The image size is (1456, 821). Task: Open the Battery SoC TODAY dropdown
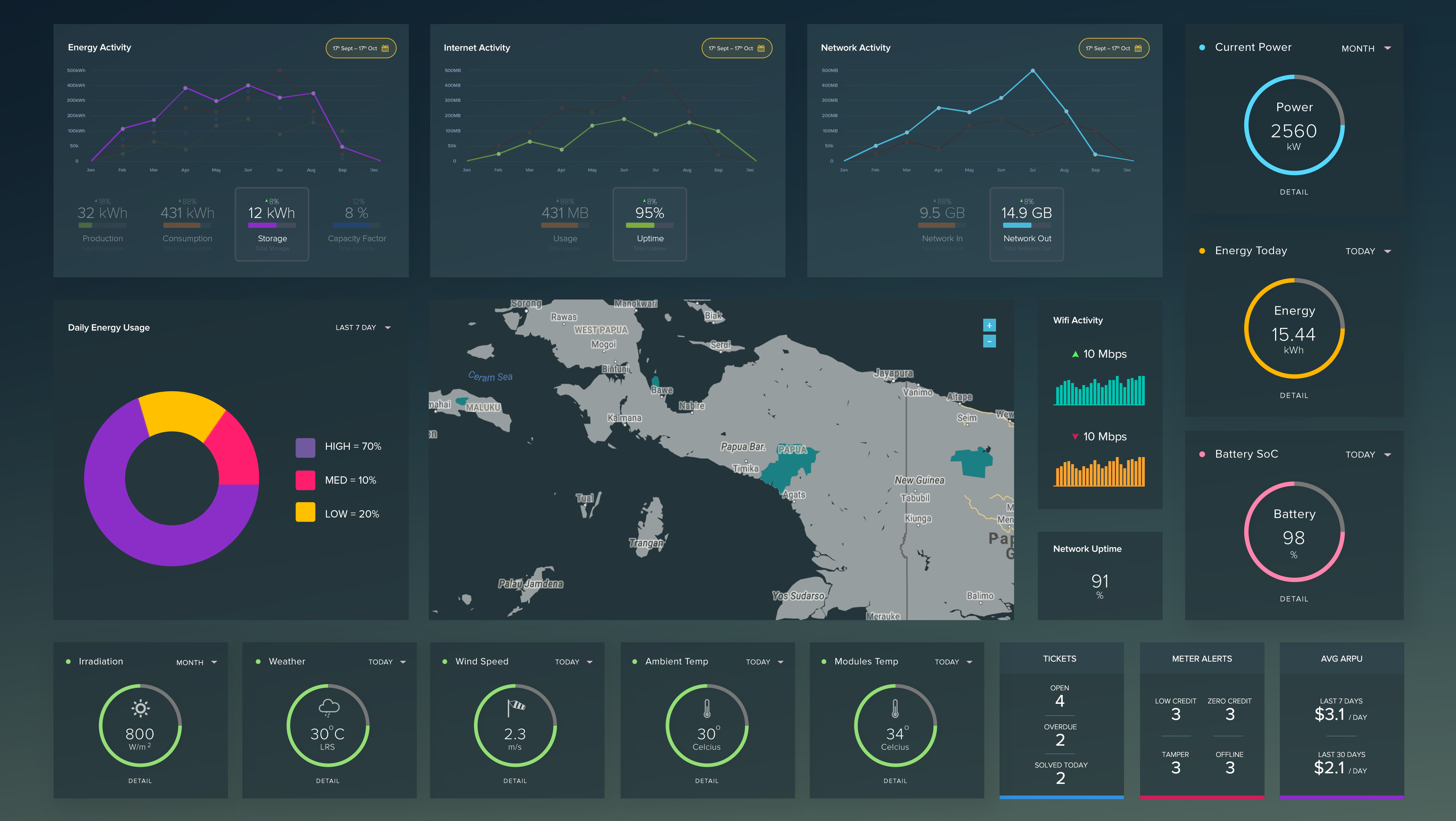coord(1368,455)
